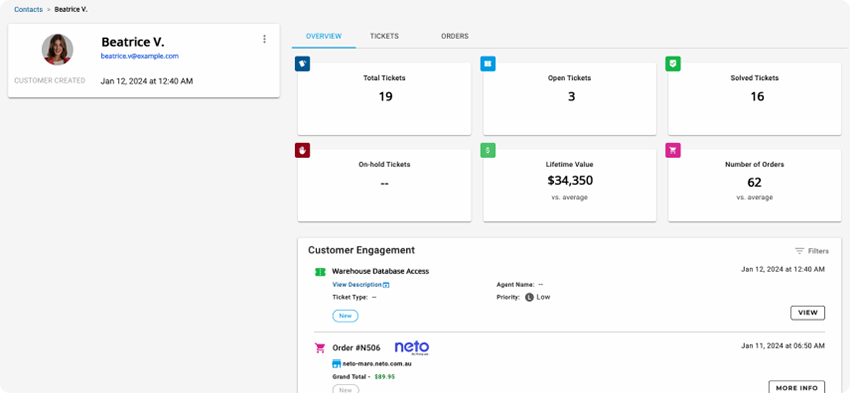Click the View button for the ticket
The image size is (850, 393).
pos(808,313)
